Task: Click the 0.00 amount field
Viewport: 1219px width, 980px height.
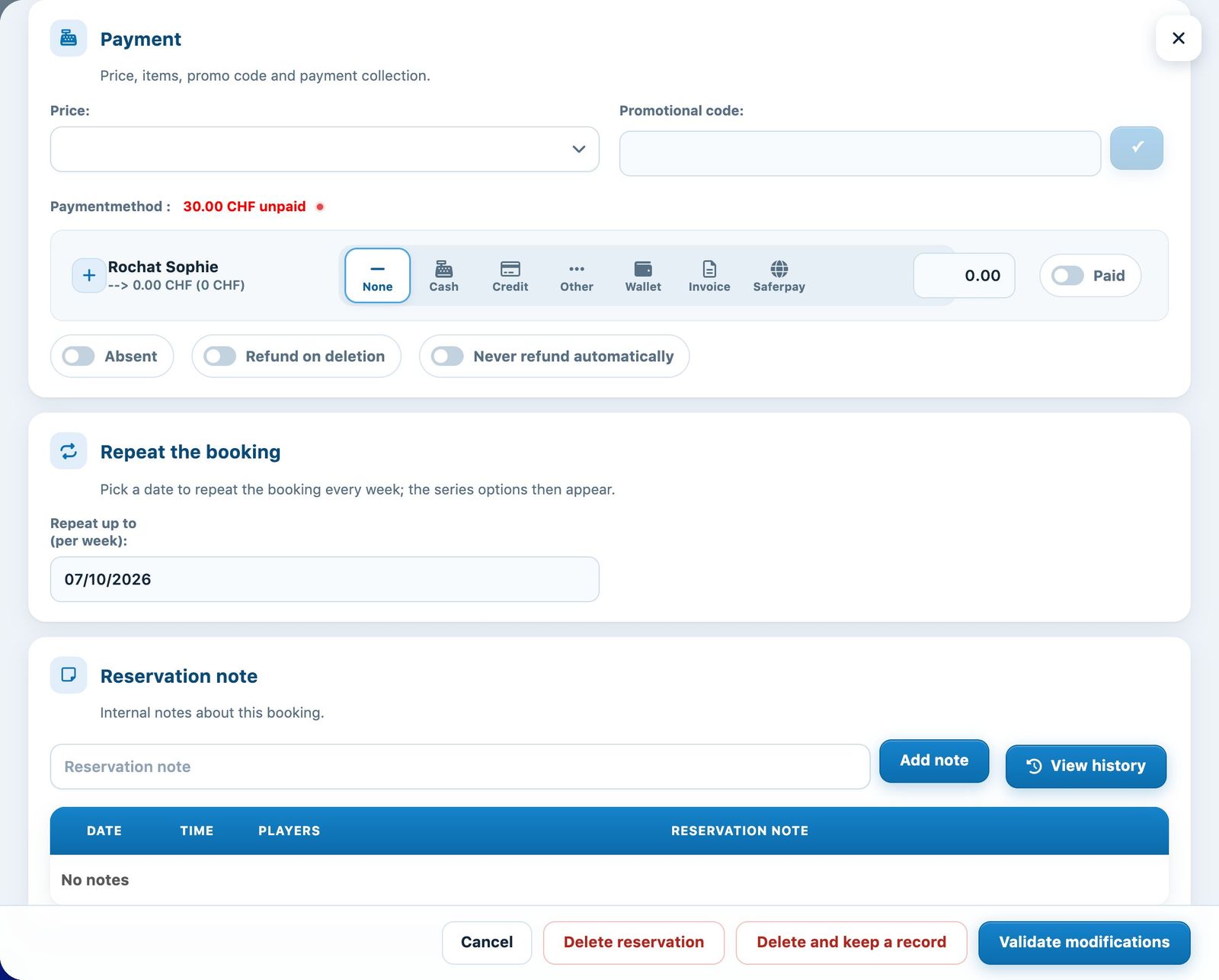Action: pyautogui.click(x=964, y=275)
